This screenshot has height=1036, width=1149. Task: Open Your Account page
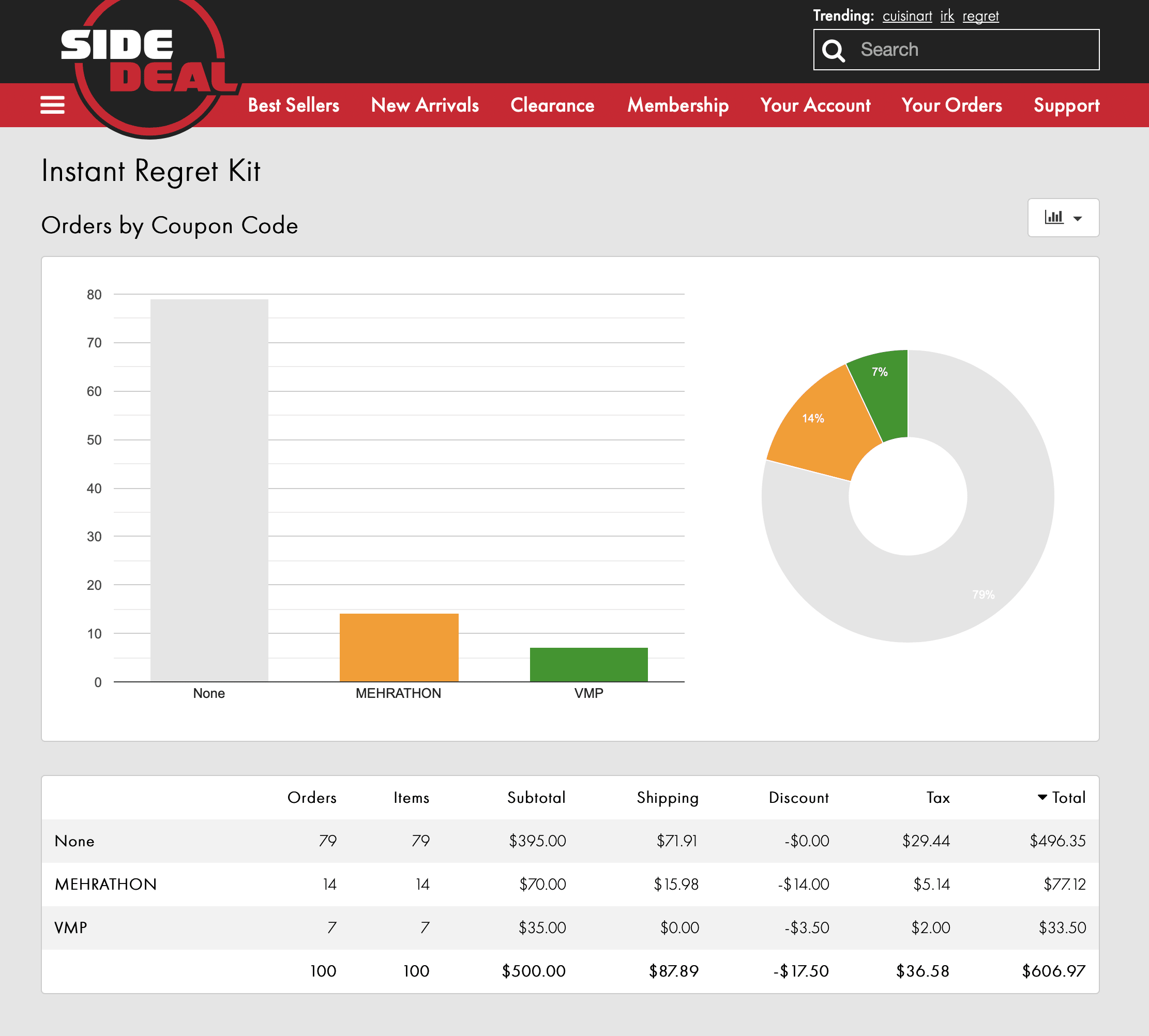tap(815, 105)
